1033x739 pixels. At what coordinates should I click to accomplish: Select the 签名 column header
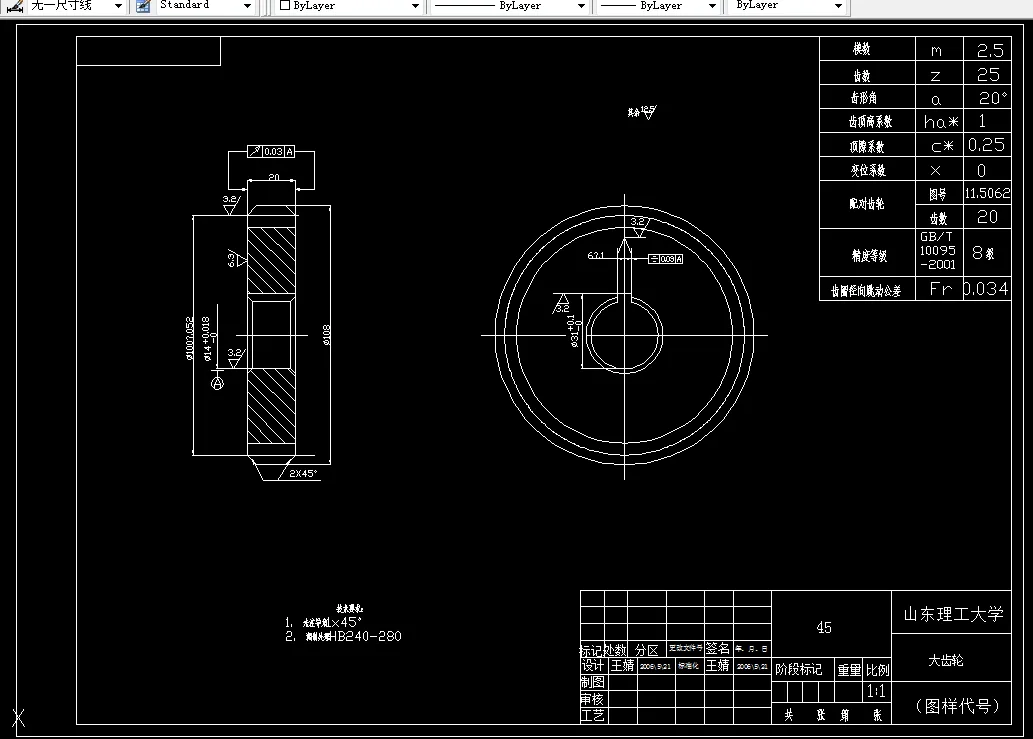point(718,649)
